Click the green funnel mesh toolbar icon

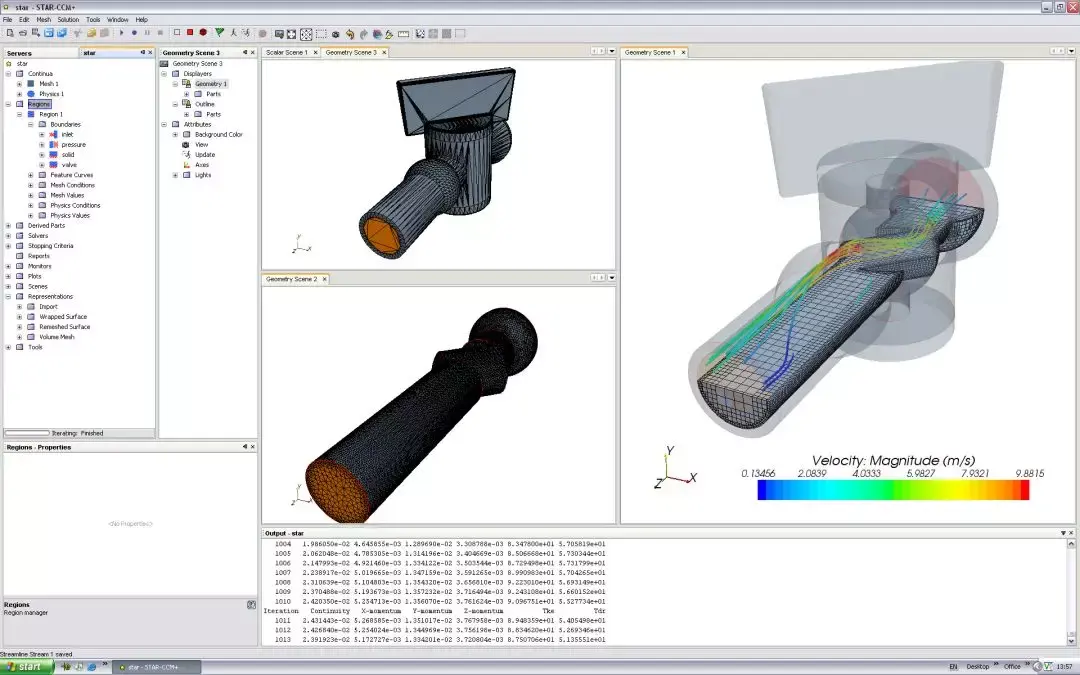point(219,32)
